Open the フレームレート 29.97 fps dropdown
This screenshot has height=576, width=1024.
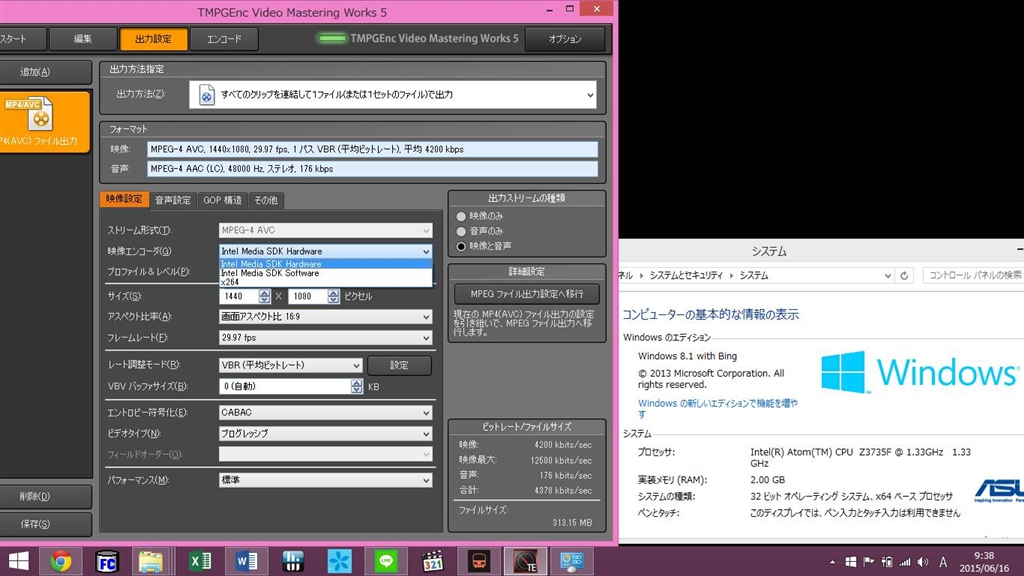coord(325,338)
